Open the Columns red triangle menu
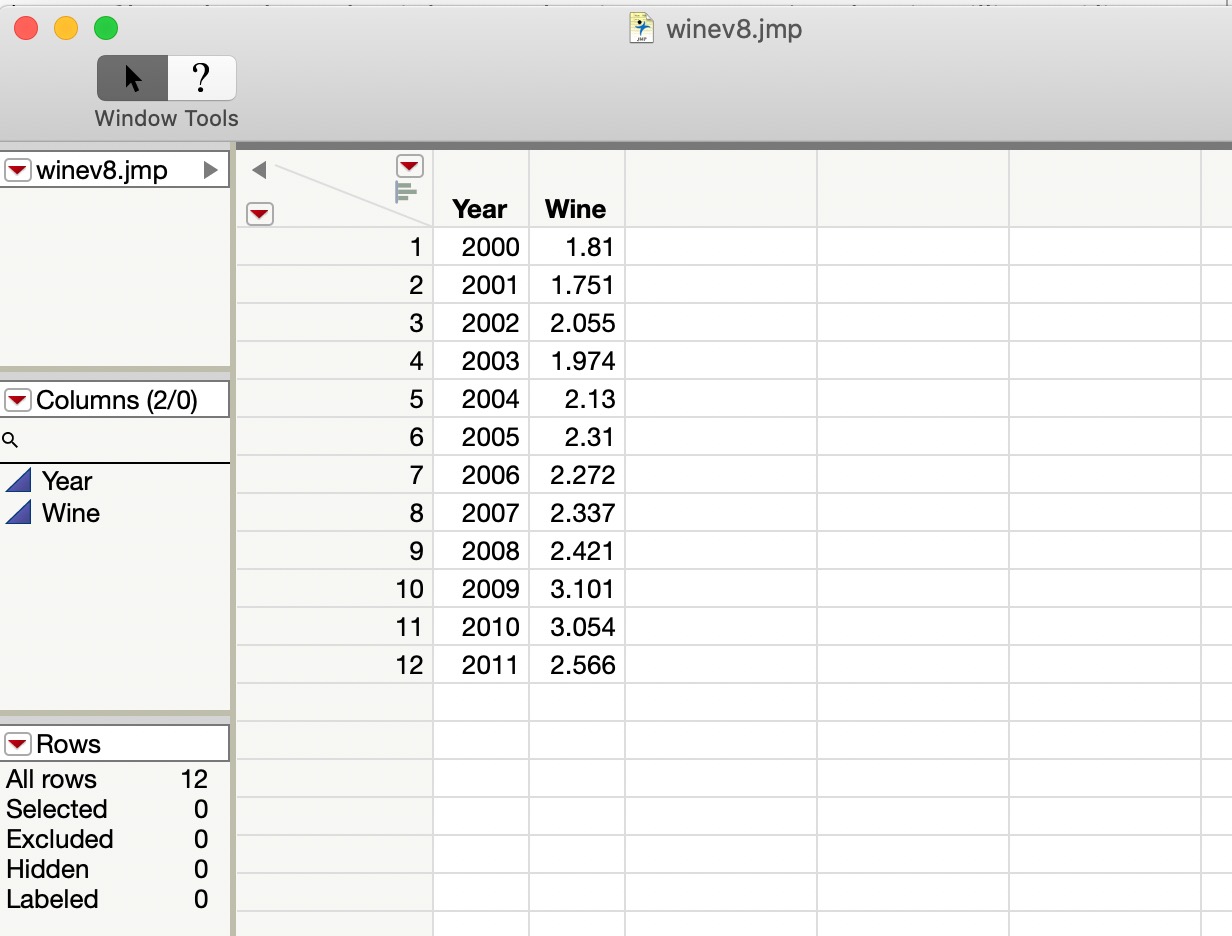This screenshot has width=1232, height=936. pyautogui.click(x=18, y=401)
